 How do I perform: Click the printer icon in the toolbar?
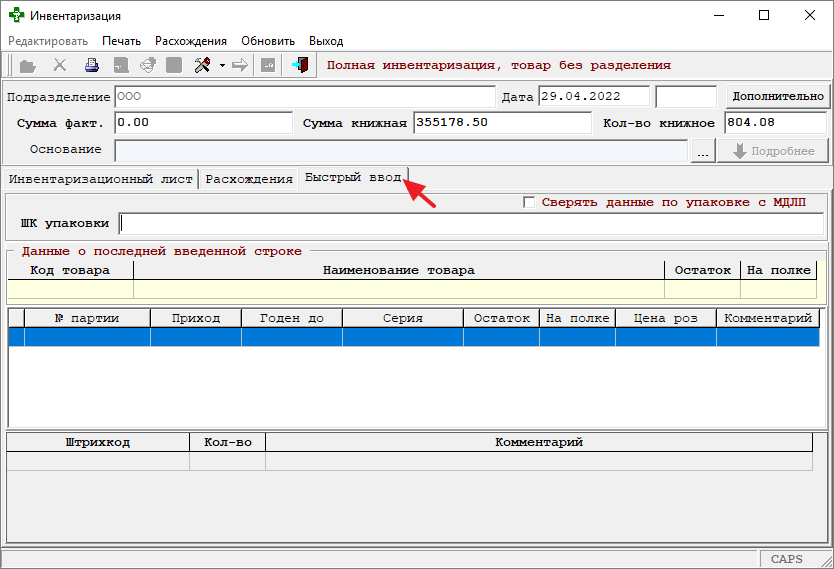[92, 65]
